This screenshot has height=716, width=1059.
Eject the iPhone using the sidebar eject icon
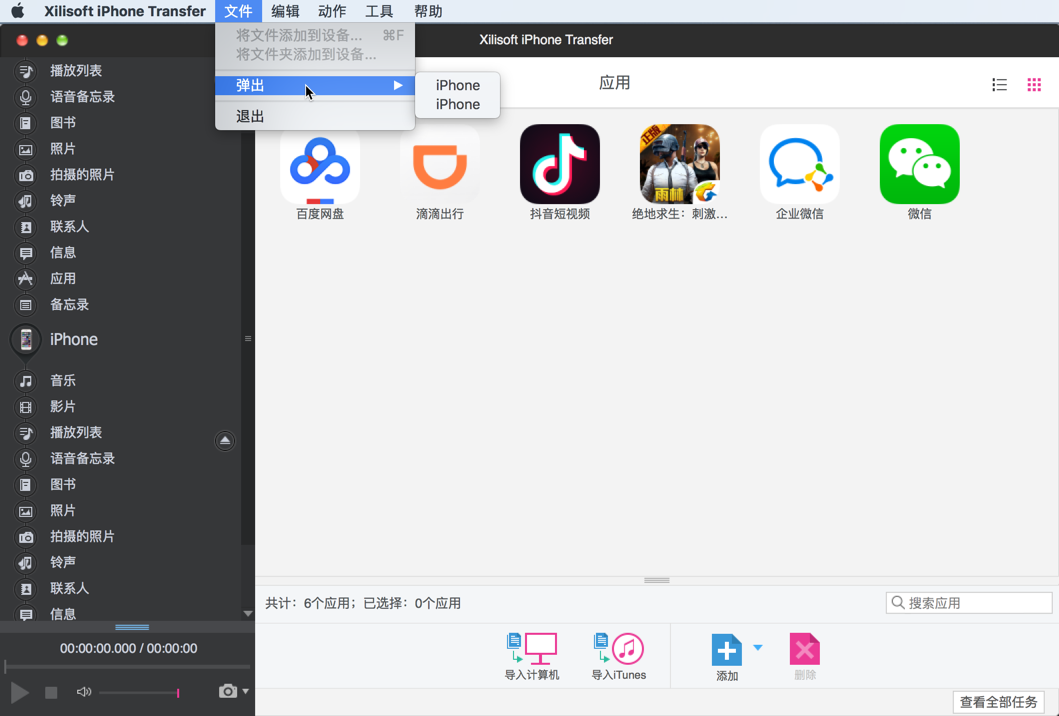pos(225,441)
